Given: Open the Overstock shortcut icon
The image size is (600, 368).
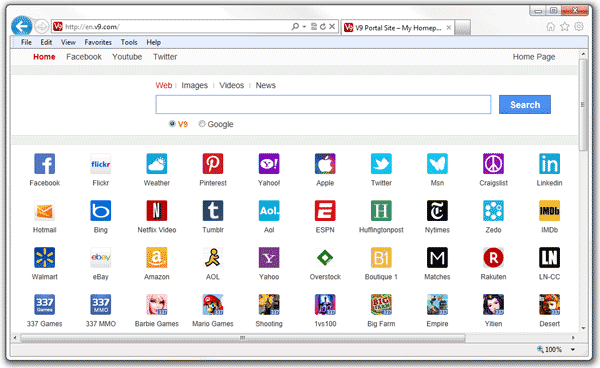Looking at the screenshot, I should point(325,257).
